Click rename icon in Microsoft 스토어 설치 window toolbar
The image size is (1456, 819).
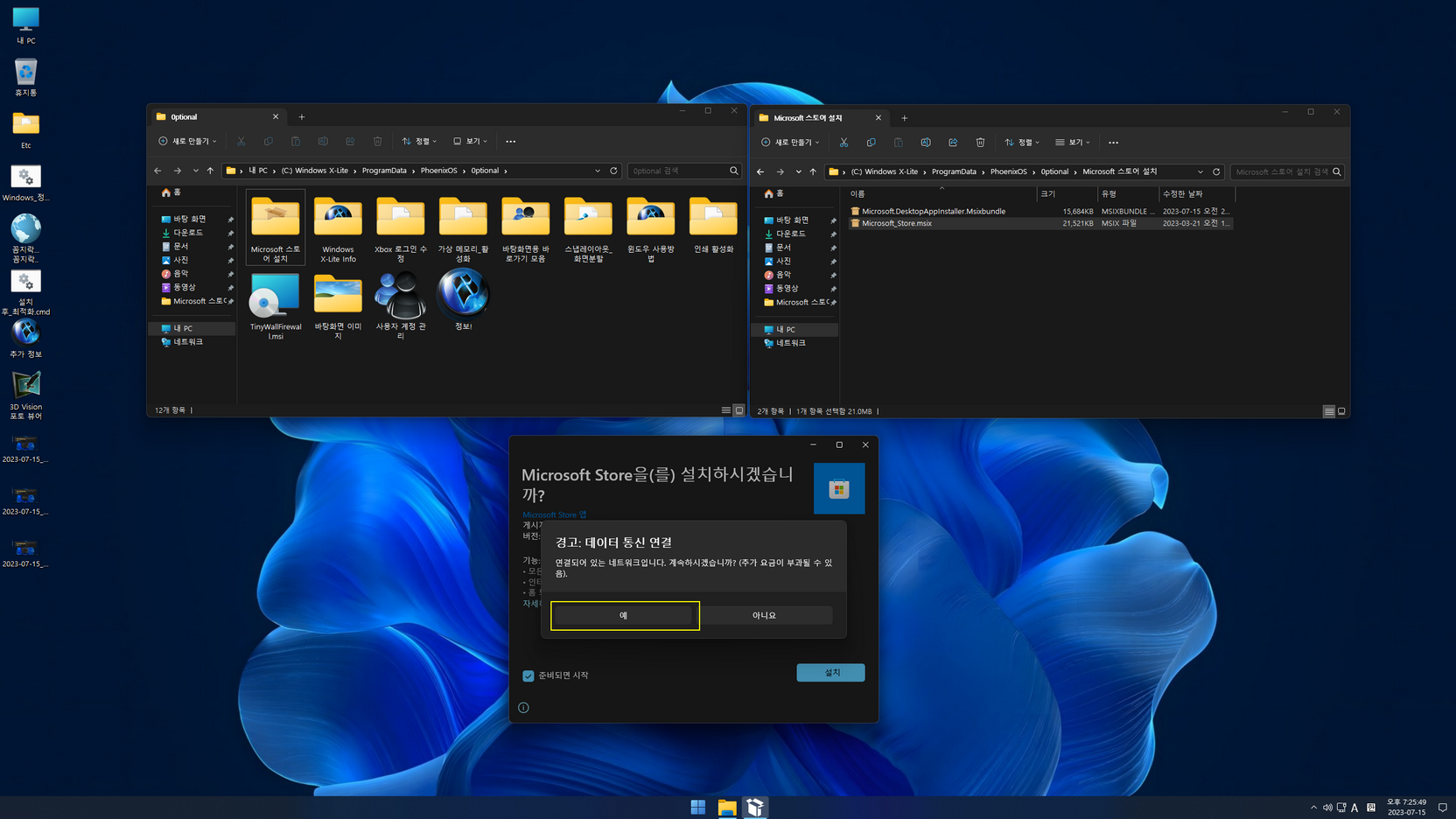click(x=926, y=142)
